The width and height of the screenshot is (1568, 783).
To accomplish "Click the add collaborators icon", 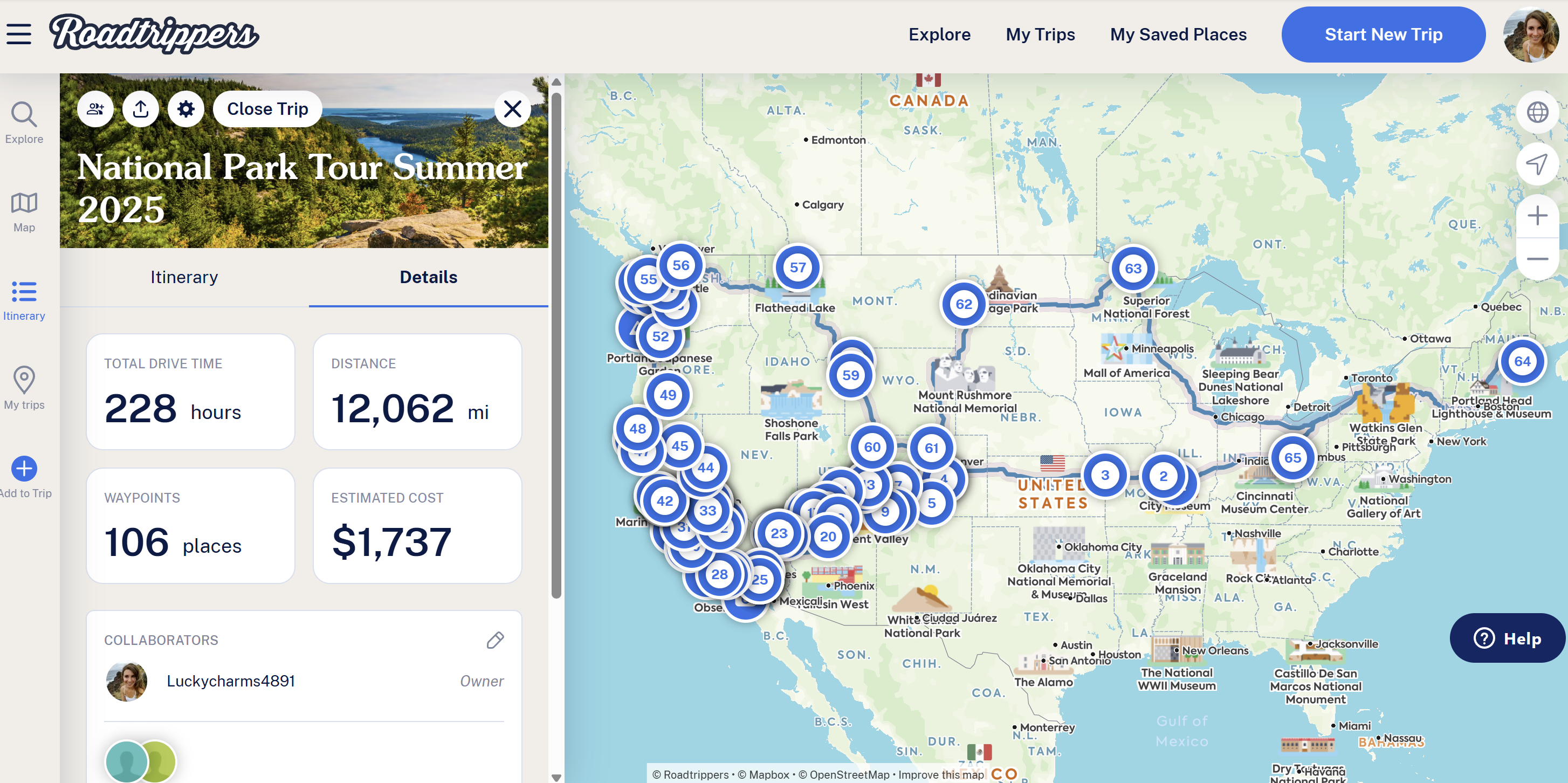I will (95, 109).
